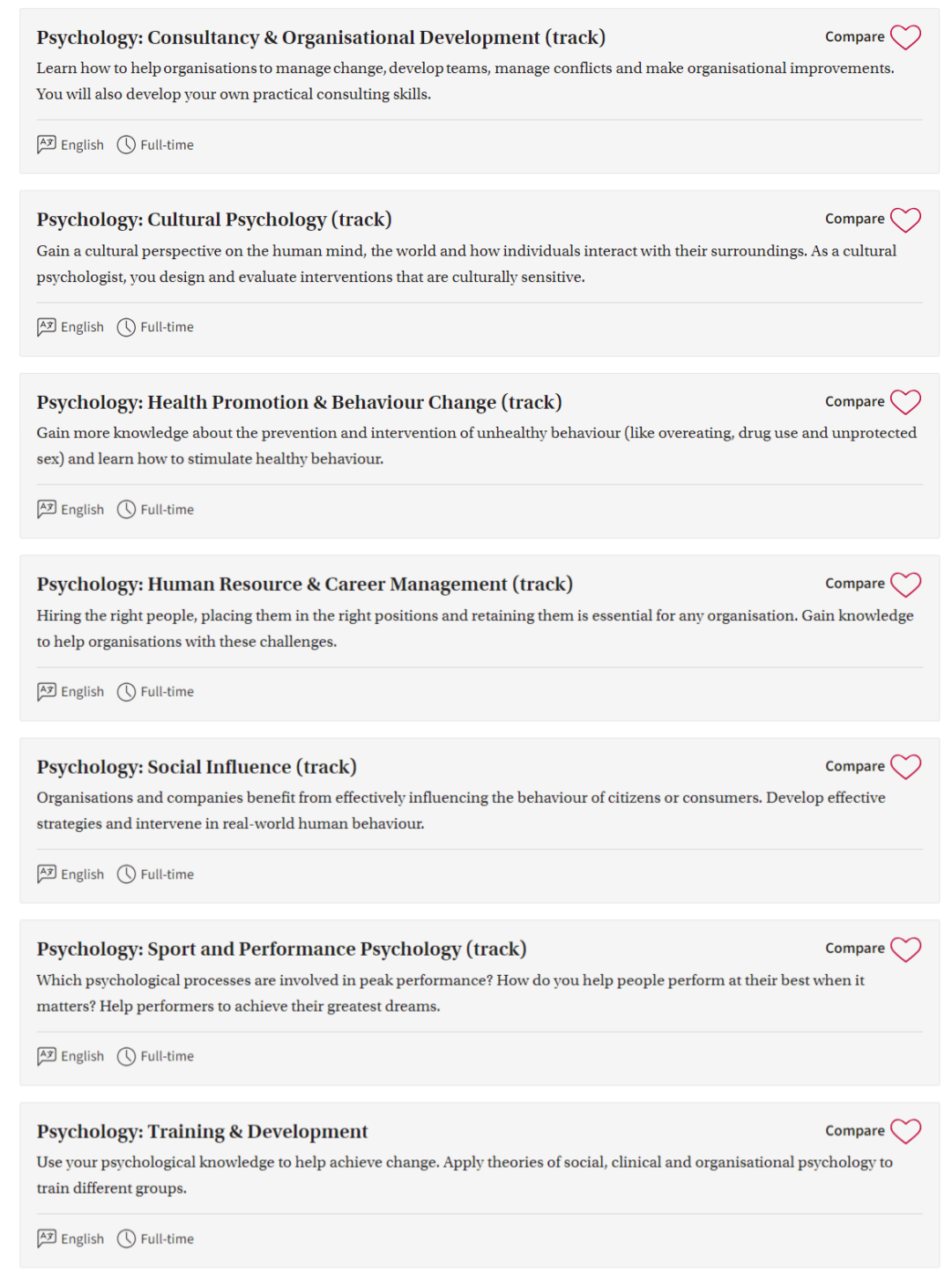
Task: Click clock icon under Social Influence track
Action: (127, 874)
